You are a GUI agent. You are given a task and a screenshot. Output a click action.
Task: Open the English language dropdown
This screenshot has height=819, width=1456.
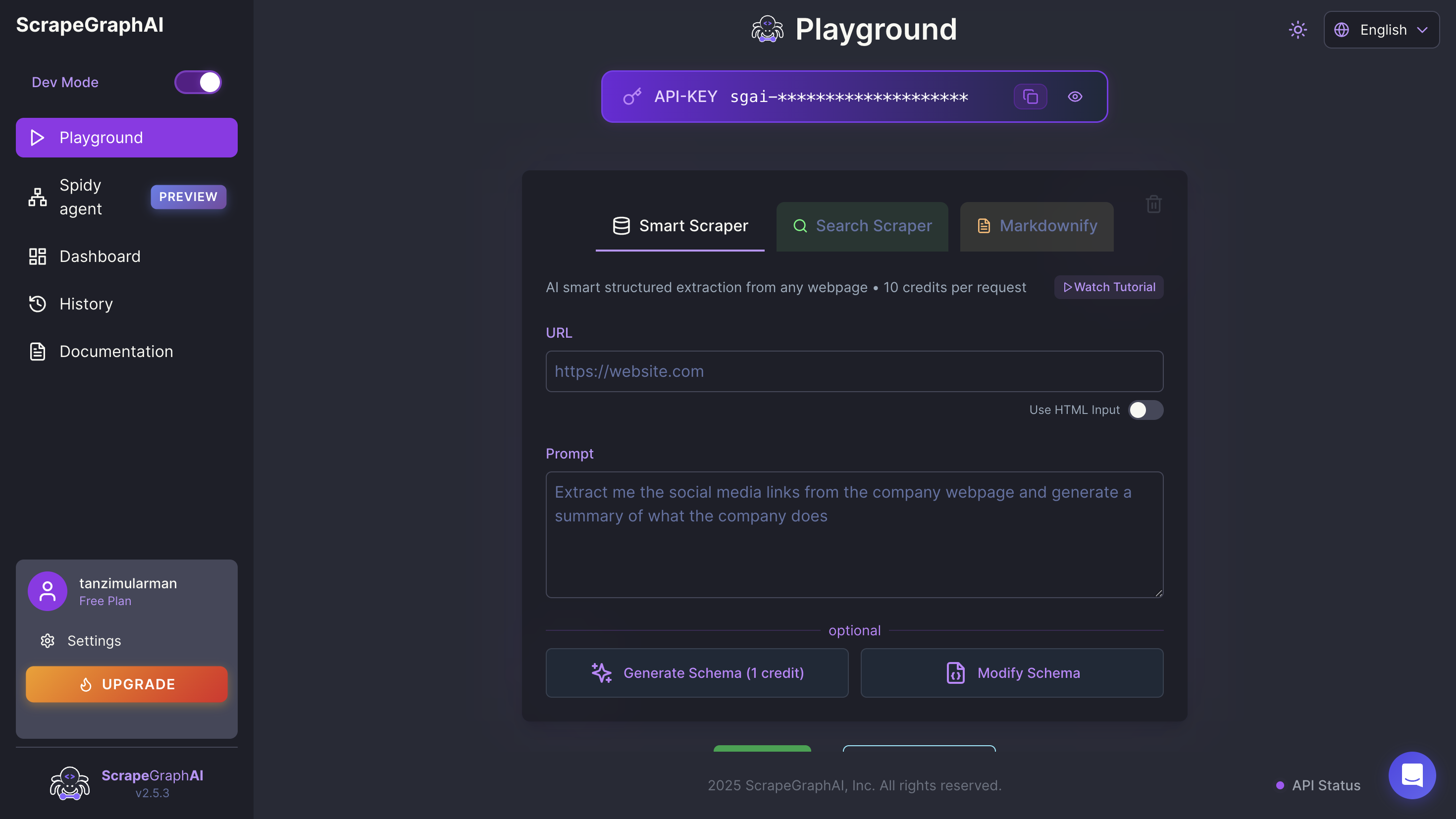tap(1381, 30)
